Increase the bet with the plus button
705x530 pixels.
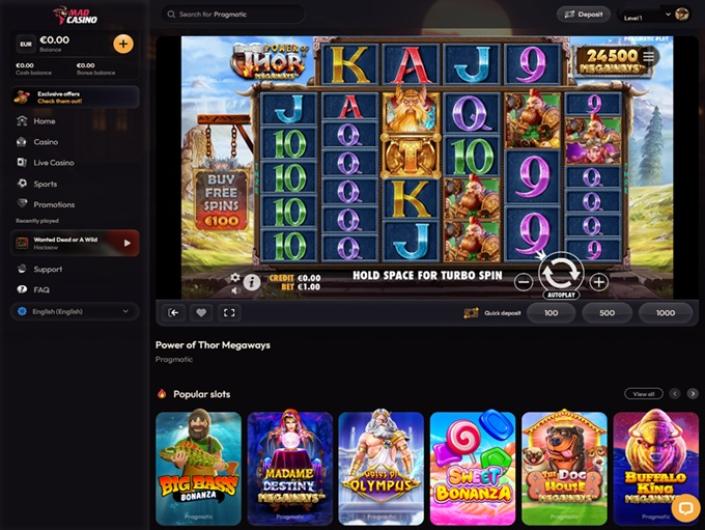(x=598, y=282)
